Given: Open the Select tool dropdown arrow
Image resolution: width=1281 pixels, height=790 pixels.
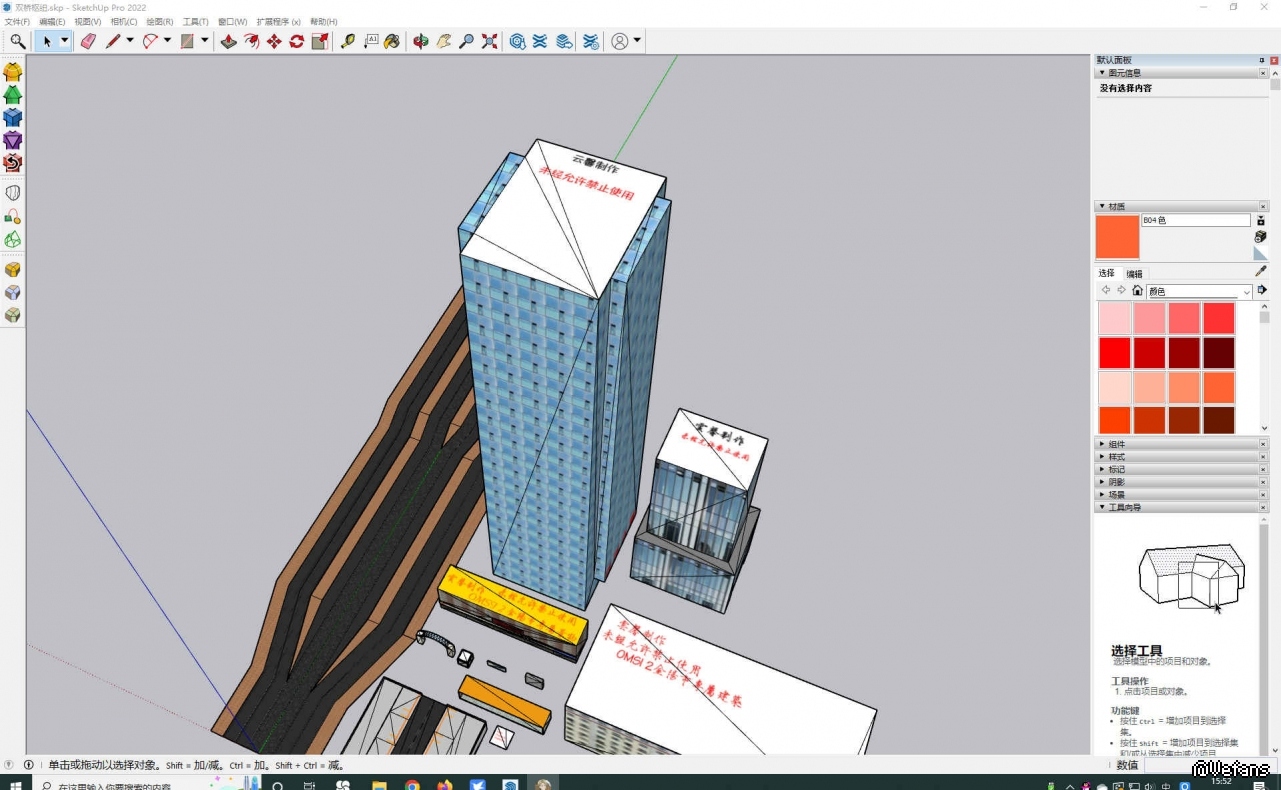Looking at the screenshot, I should (x=65, y=41).
